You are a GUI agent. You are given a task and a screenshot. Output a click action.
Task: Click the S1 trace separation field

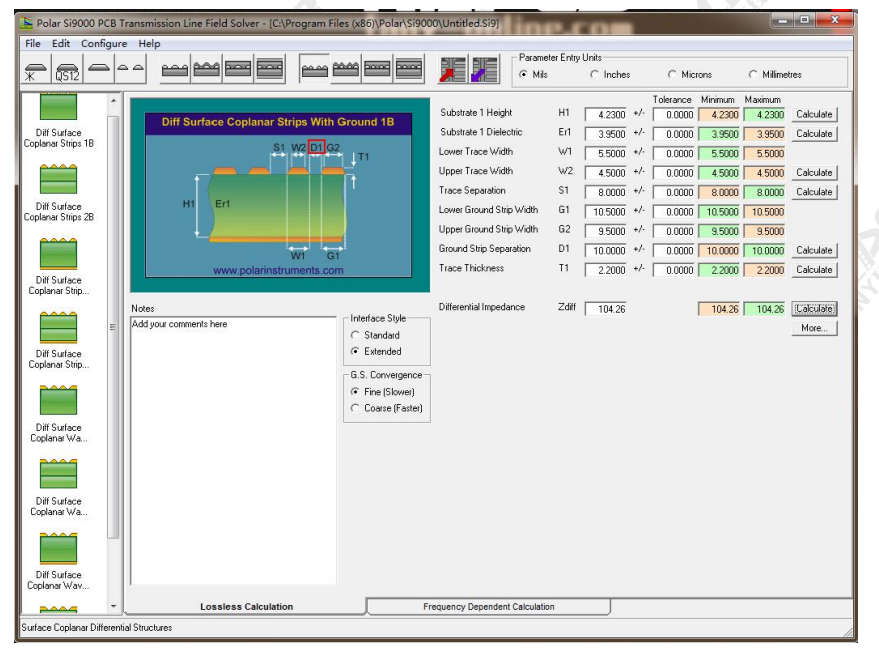605,192
